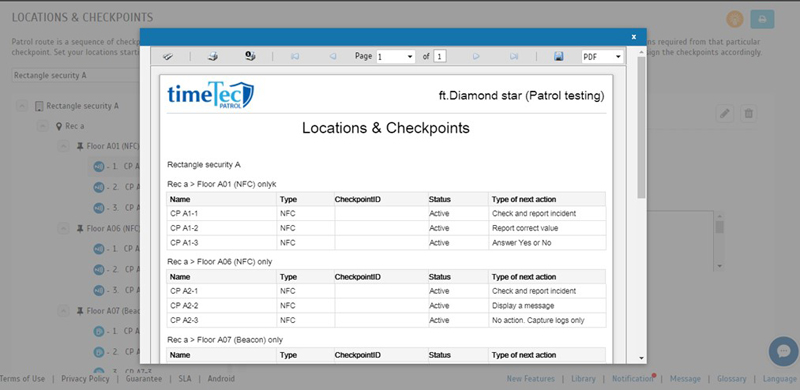Open the live chat bubble icon

click(x=784, y=351)
